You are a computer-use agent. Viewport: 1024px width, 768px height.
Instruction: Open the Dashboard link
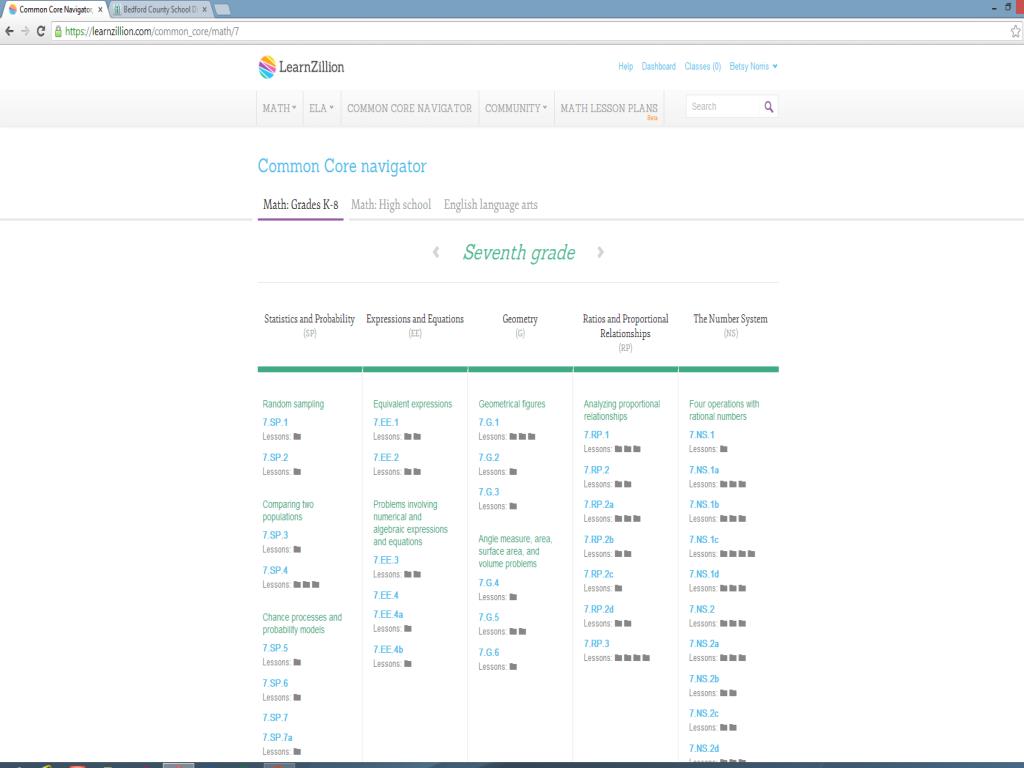coord(658,67)
